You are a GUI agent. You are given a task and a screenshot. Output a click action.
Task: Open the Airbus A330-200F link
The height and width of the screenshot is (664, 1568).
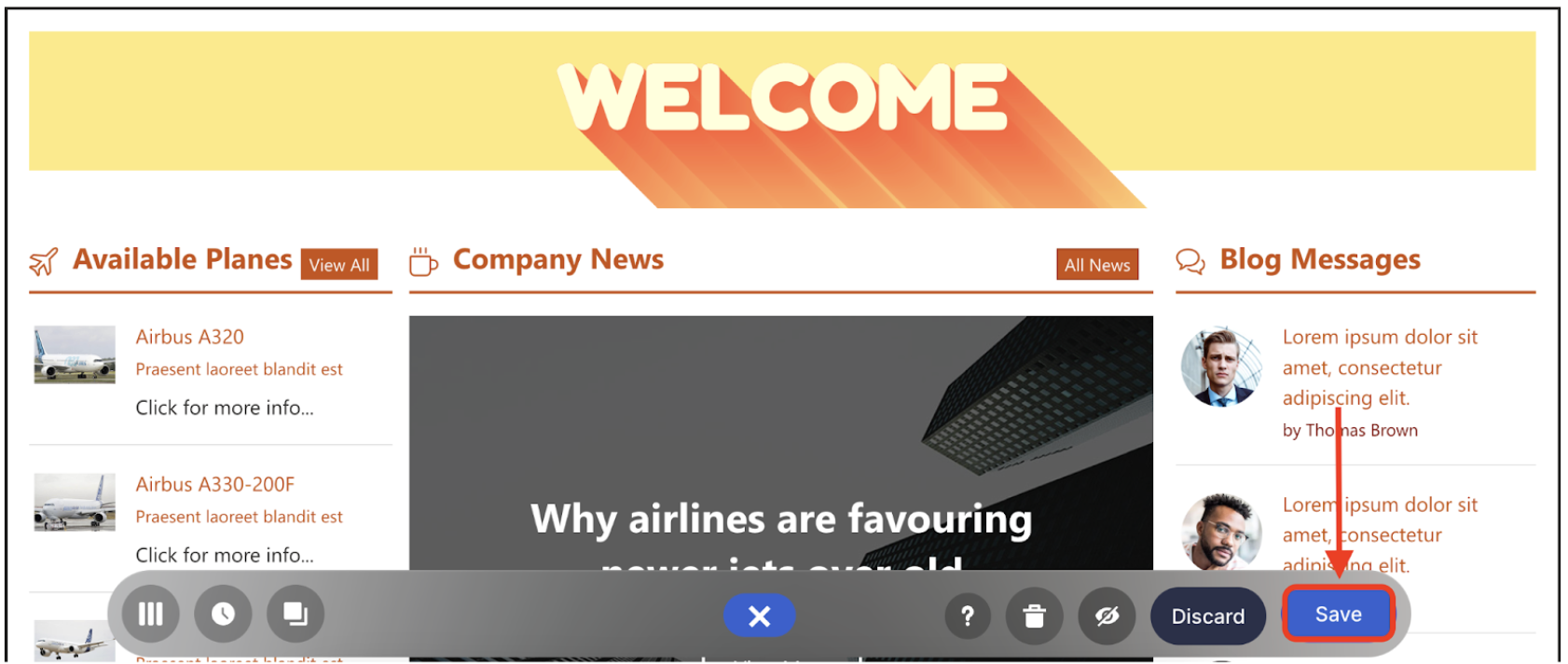coord(215,484)
